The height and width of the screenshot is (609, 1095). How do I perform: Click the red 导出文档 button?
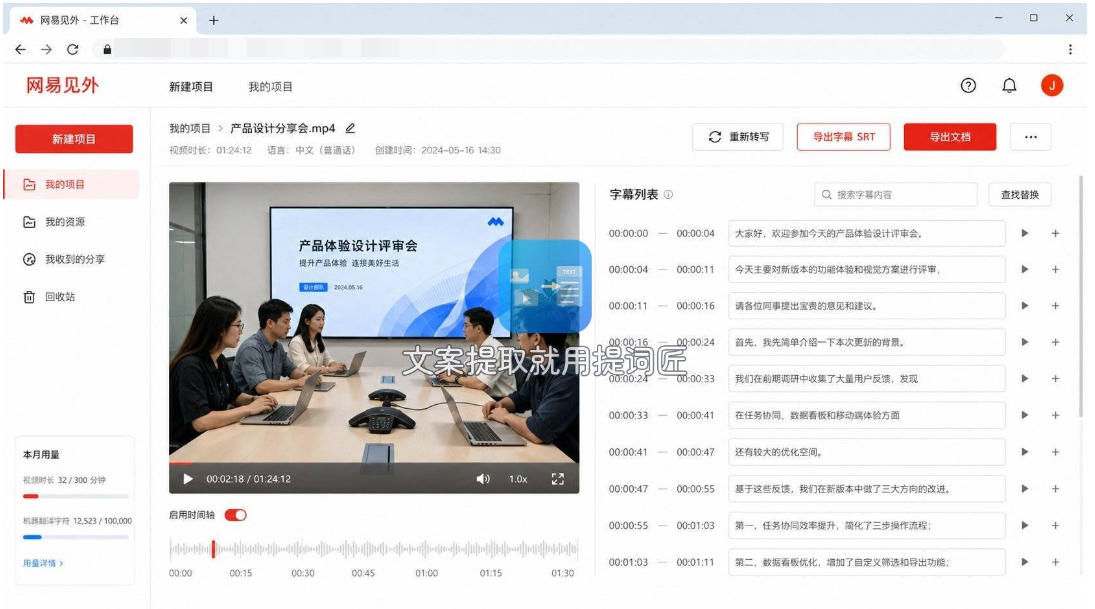click(x=950, y=137)
